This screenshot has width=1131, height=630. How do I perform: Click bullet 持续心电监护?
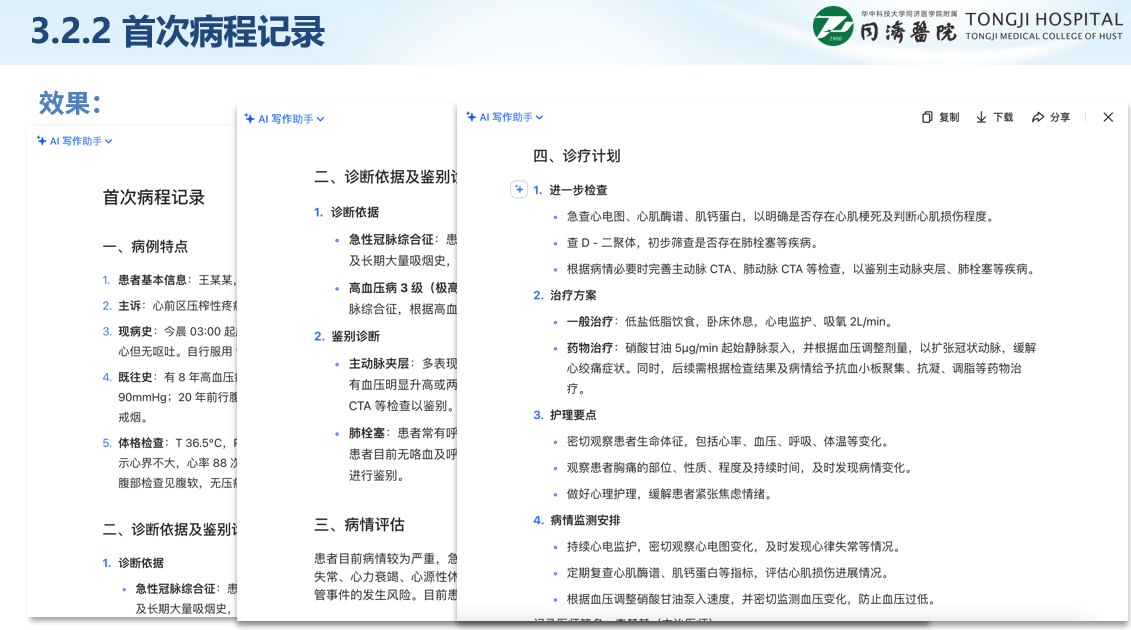coord(734,547)
